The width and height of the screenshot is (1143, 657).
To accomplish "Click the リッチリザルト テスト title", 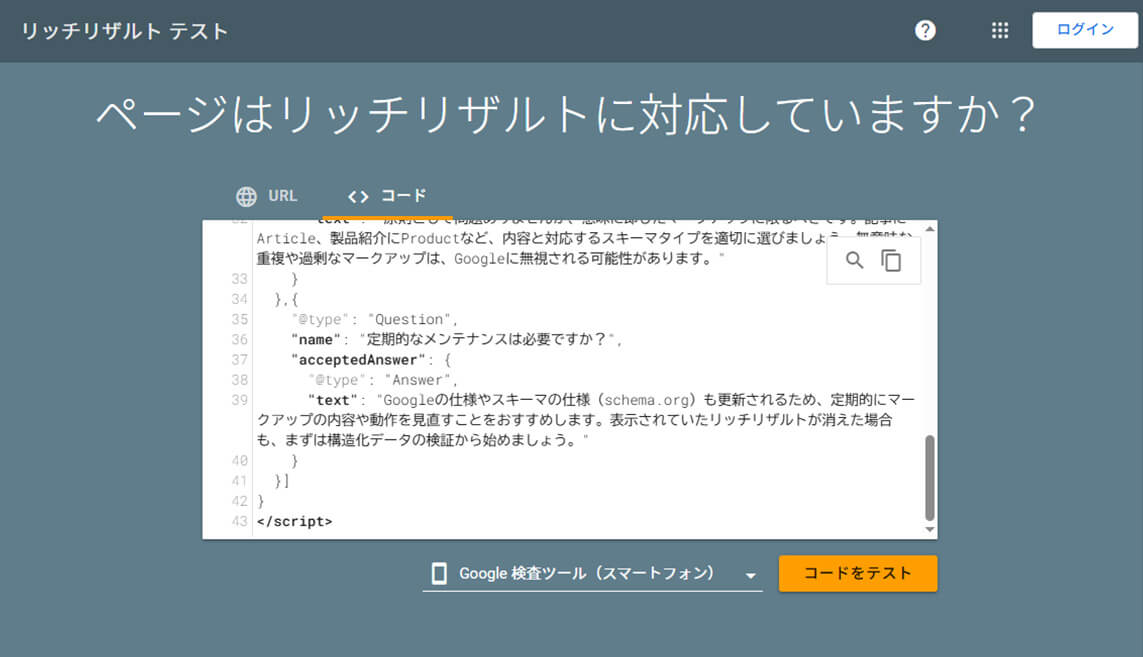I will click(124, 31).
